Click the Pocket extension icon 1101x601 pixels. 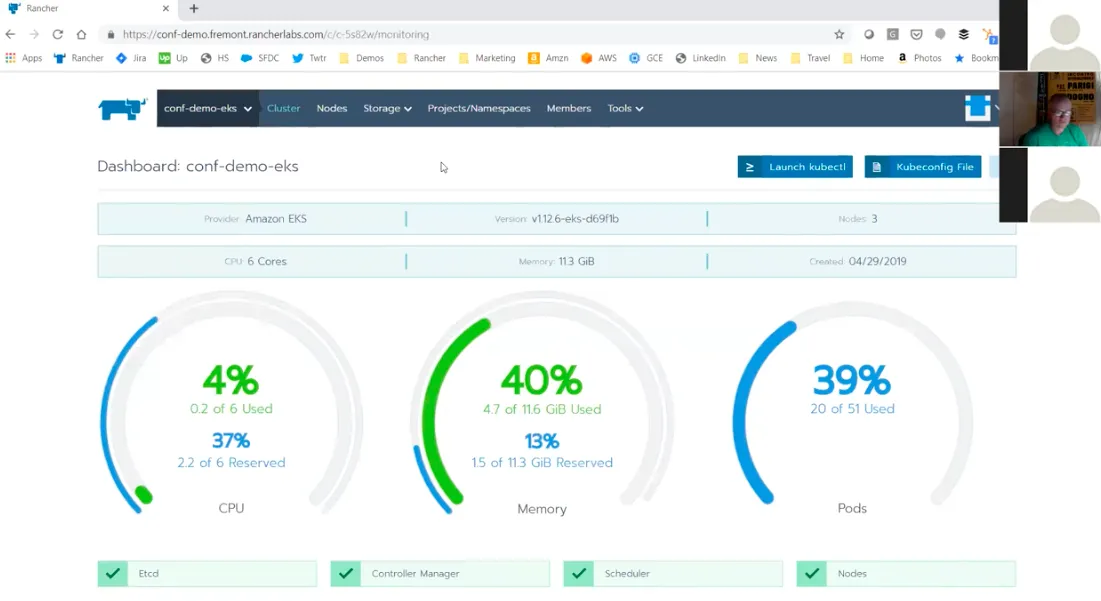click(916, 34)
